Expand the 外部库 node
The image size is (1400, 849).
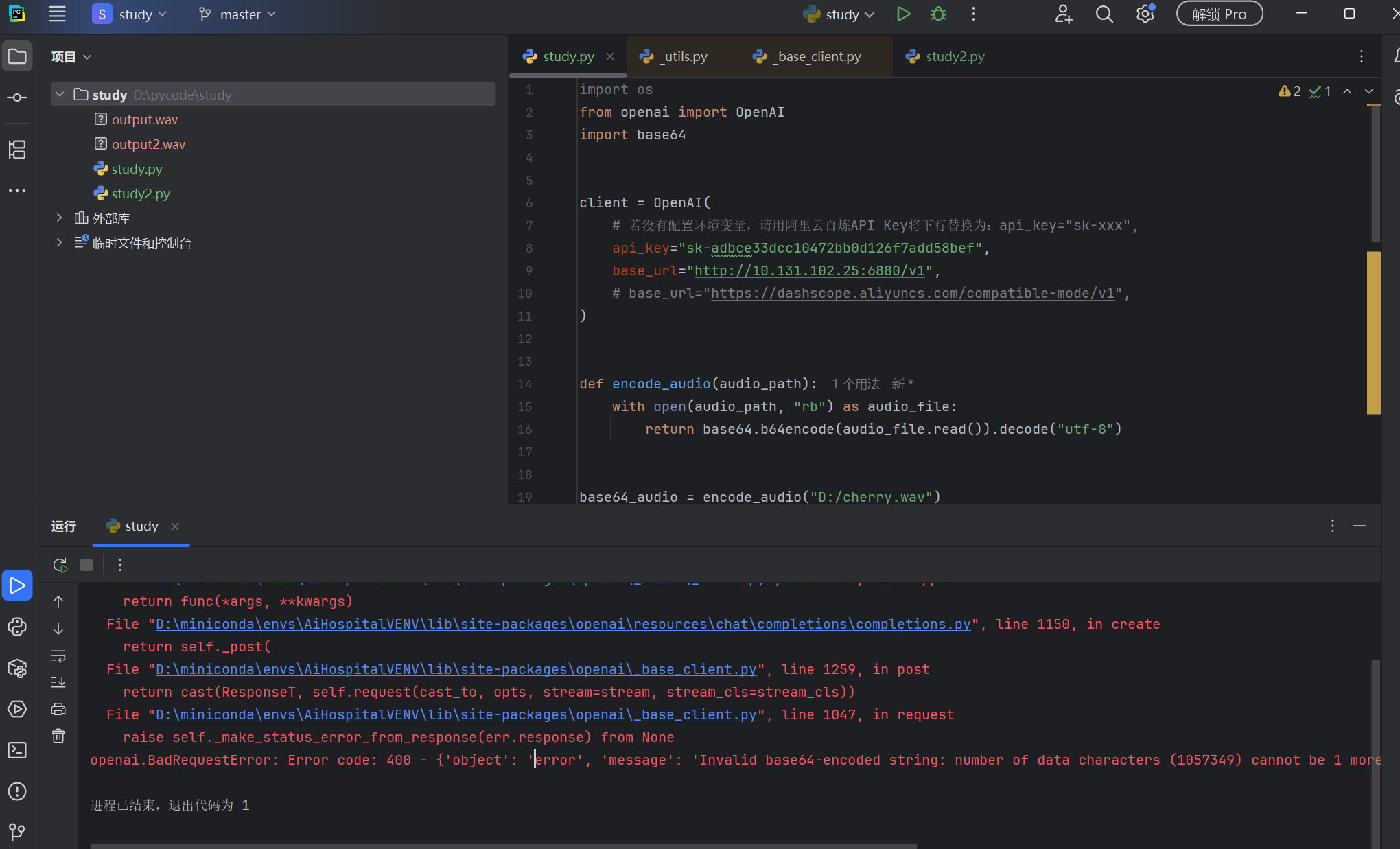60,218
